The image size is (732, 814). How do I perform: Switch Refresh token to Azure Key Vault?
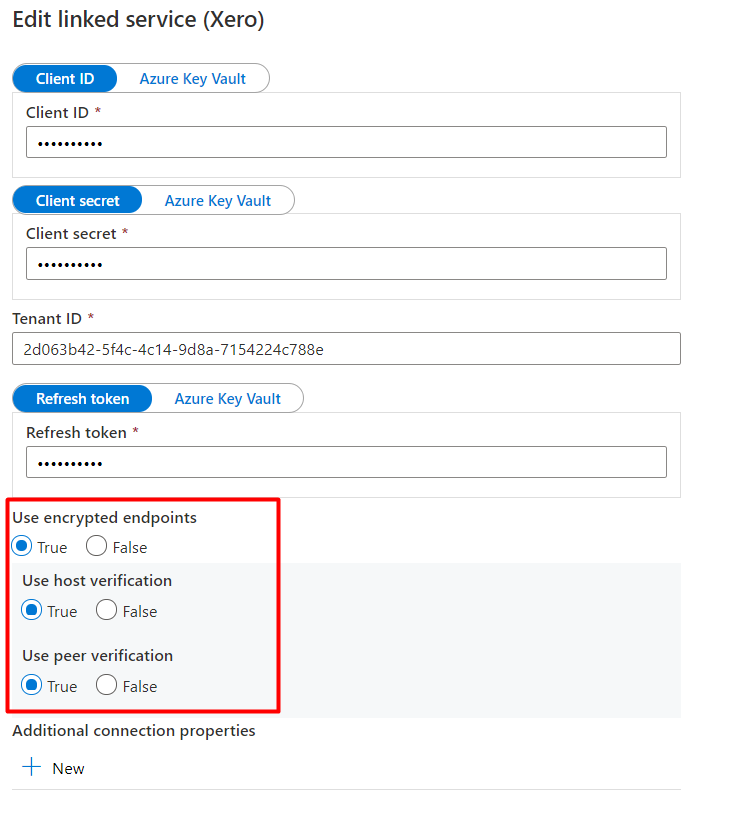pyautogui.click(x=227, y=399)
